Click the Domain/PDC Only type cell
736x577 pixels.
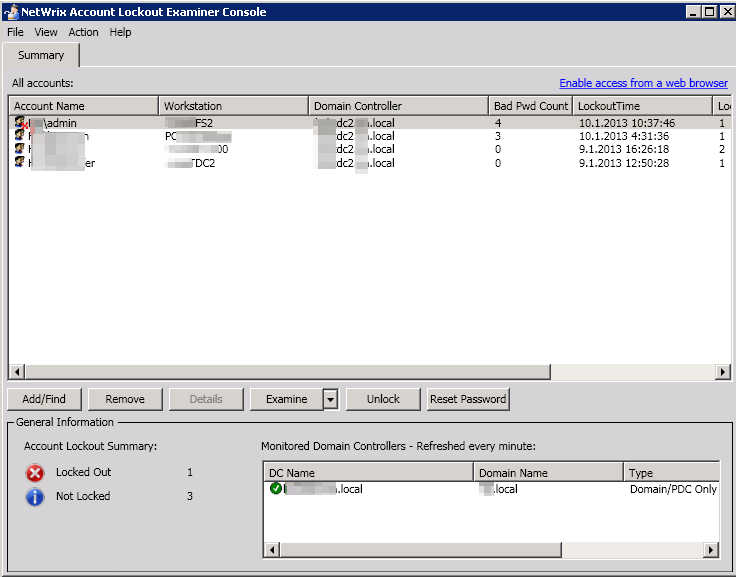[673, 489]
